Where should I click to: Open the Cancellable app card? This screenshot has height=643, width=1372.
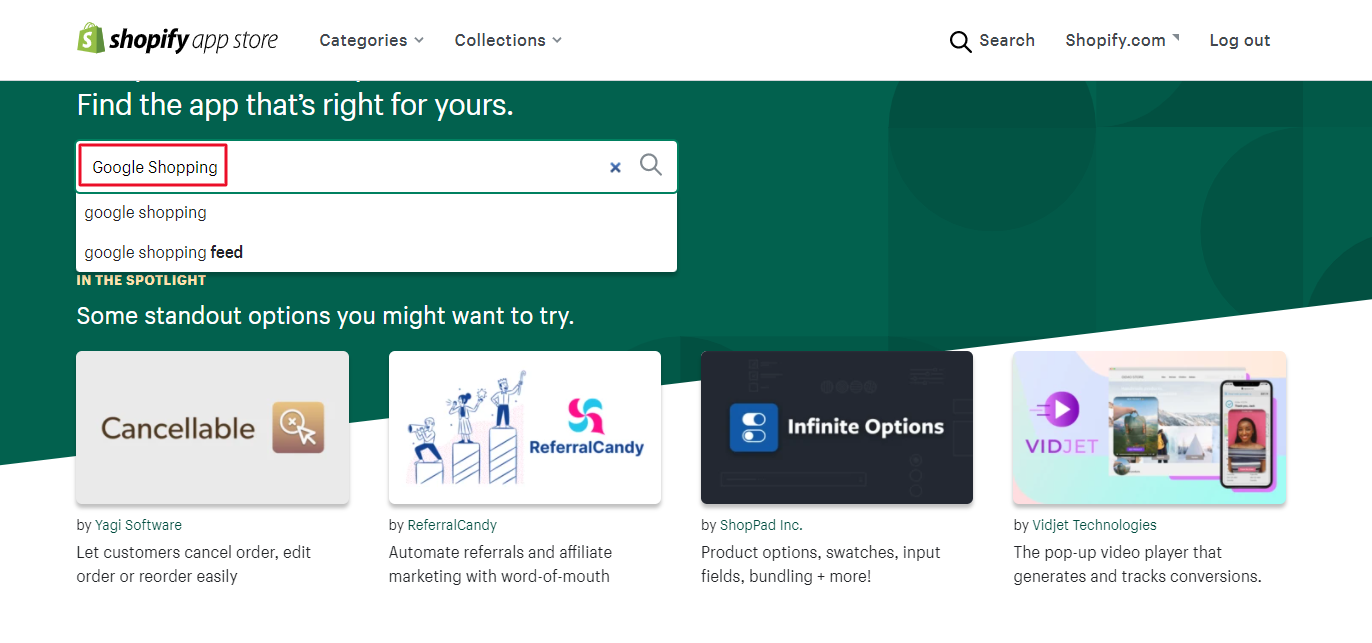(212, 428)
